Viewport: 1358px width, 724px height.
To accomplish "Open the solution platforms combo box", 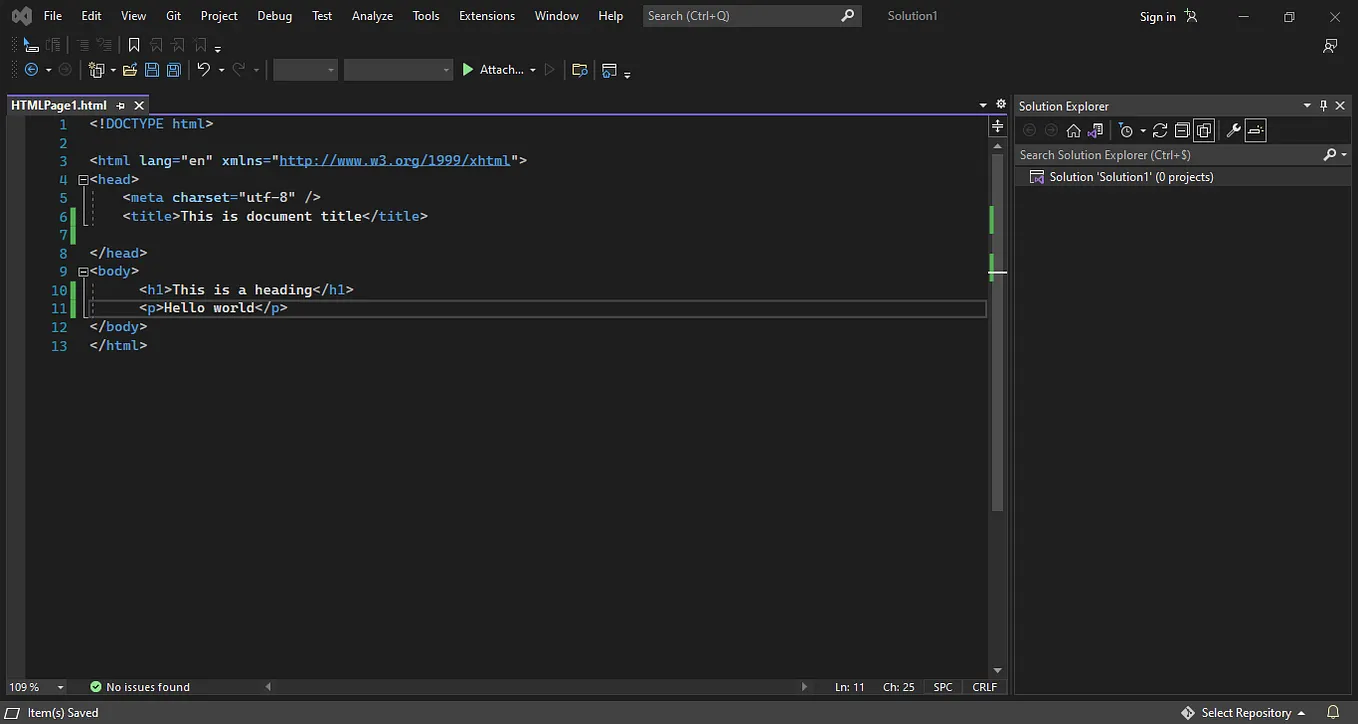I will point(399,70).
